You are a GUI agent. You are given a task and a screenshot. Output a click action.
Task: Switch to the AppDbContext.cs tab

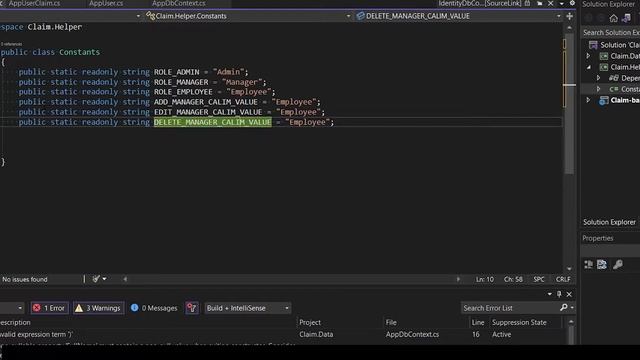coord(179,3)
